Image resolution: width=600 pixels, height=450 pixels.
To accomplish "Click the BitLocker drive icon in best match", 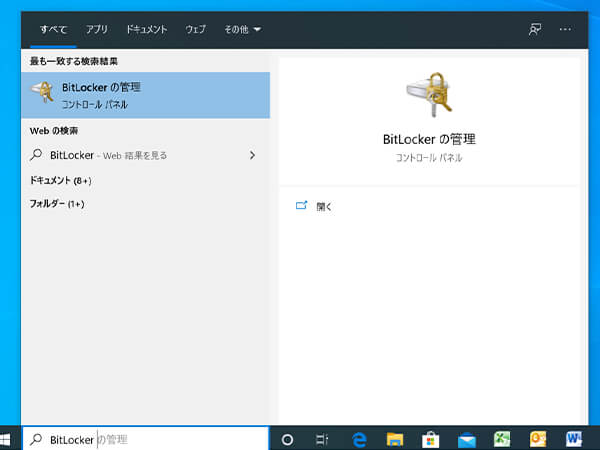I will [x=42, y=92].
